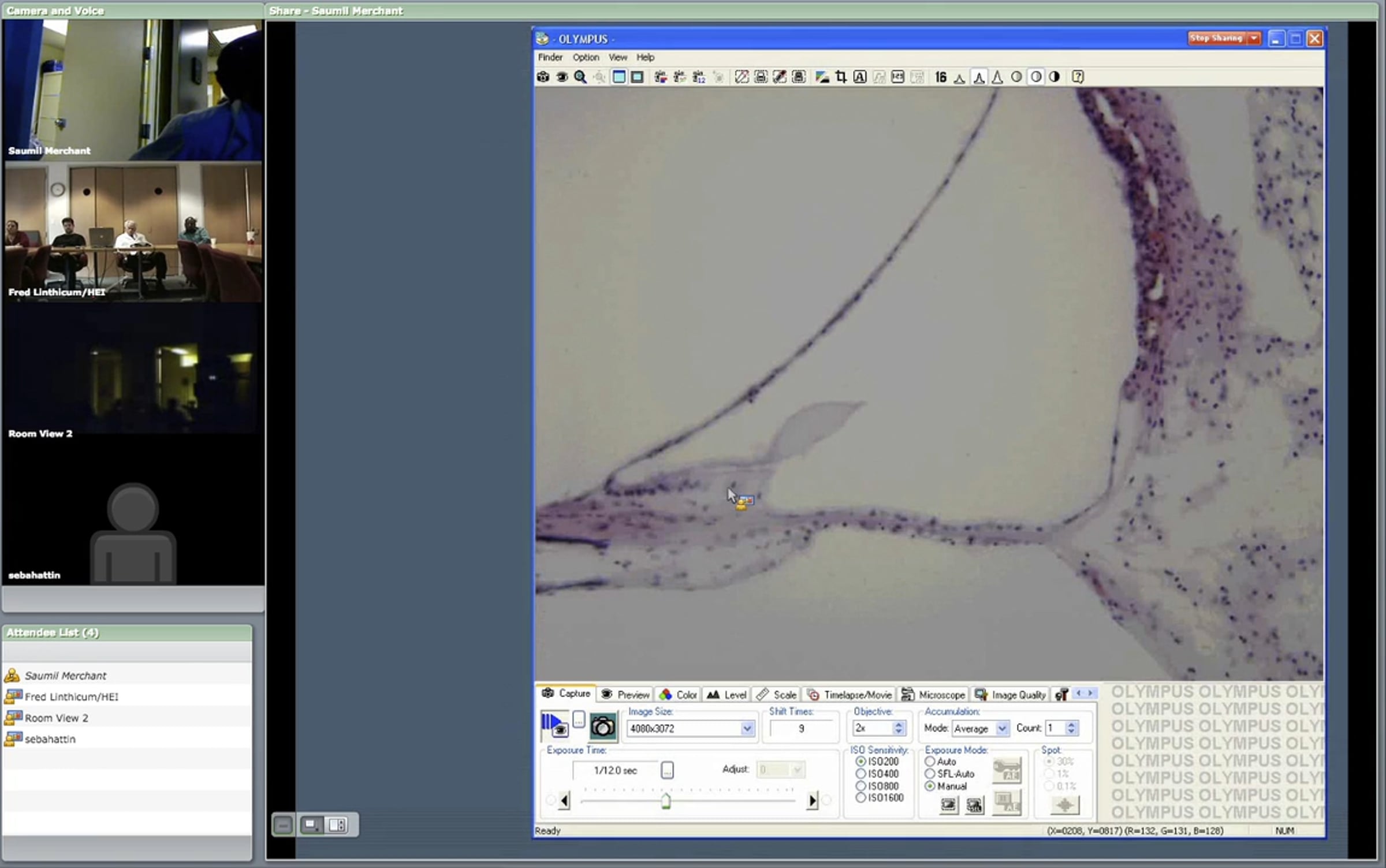The height and width of the screenshot is (868, 1386).
Task: Open the Finder menu
Action: click(550, 57)
